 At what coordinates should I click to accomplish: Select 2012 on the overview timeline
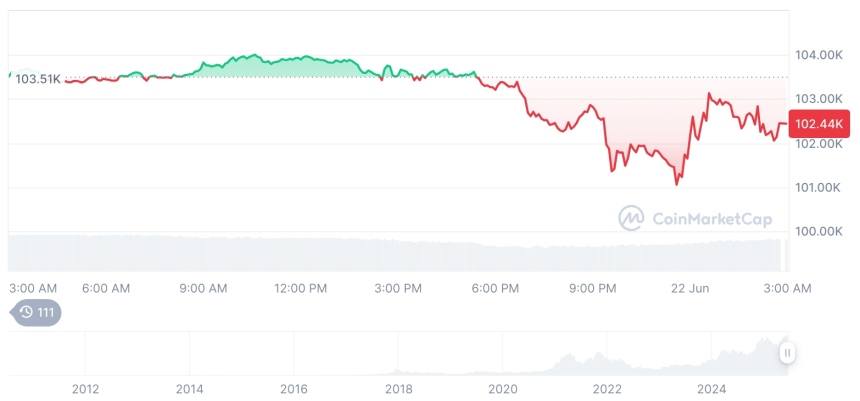[85, 388]
